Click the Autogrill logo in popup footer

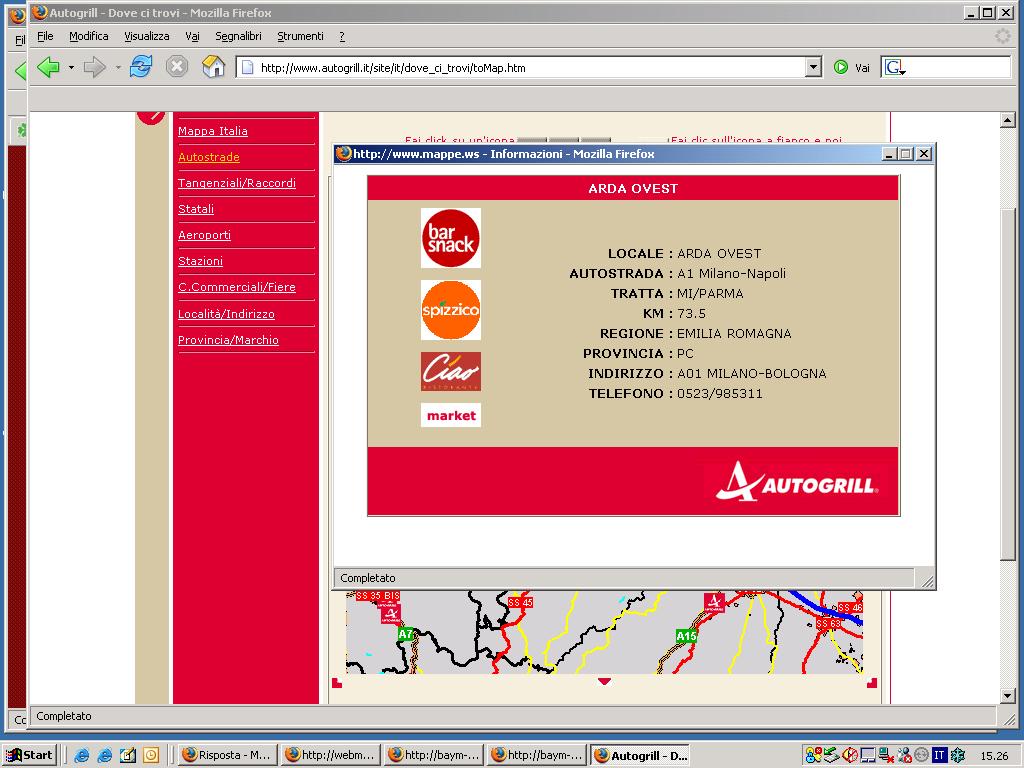tap(796, 482)
